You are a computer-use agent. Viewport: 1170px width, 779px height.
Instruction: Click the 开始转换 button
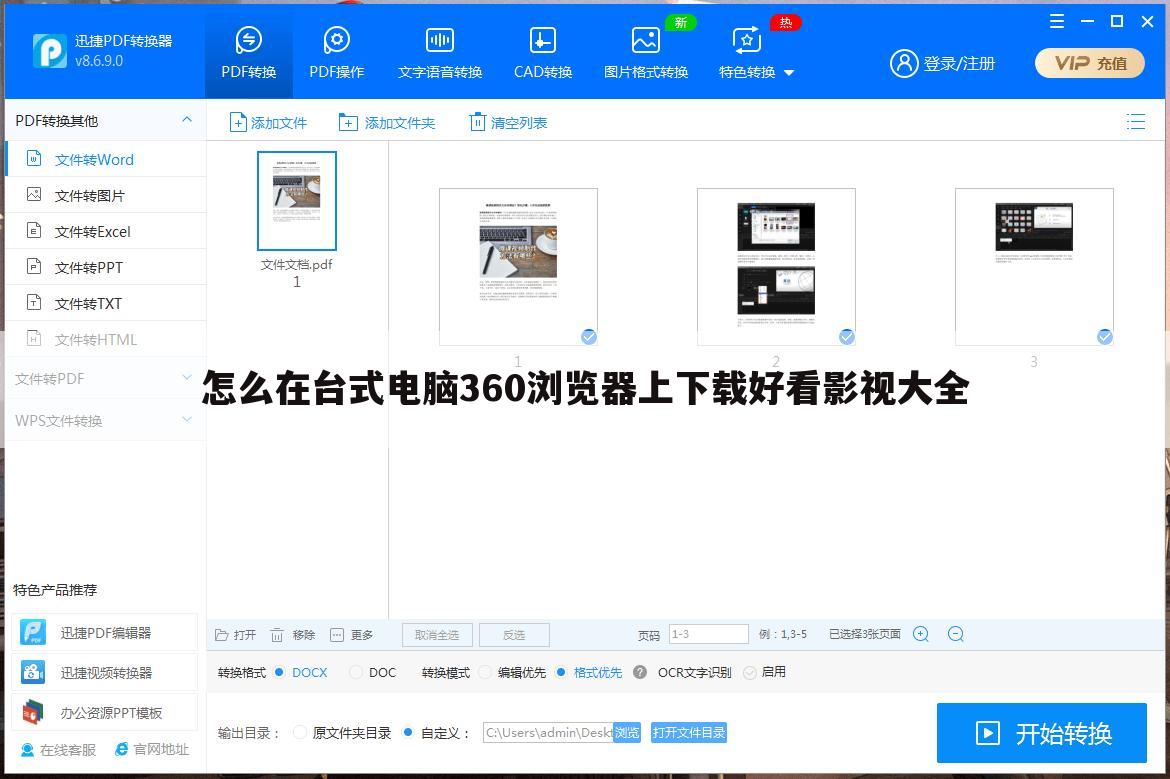point(1042,733)
